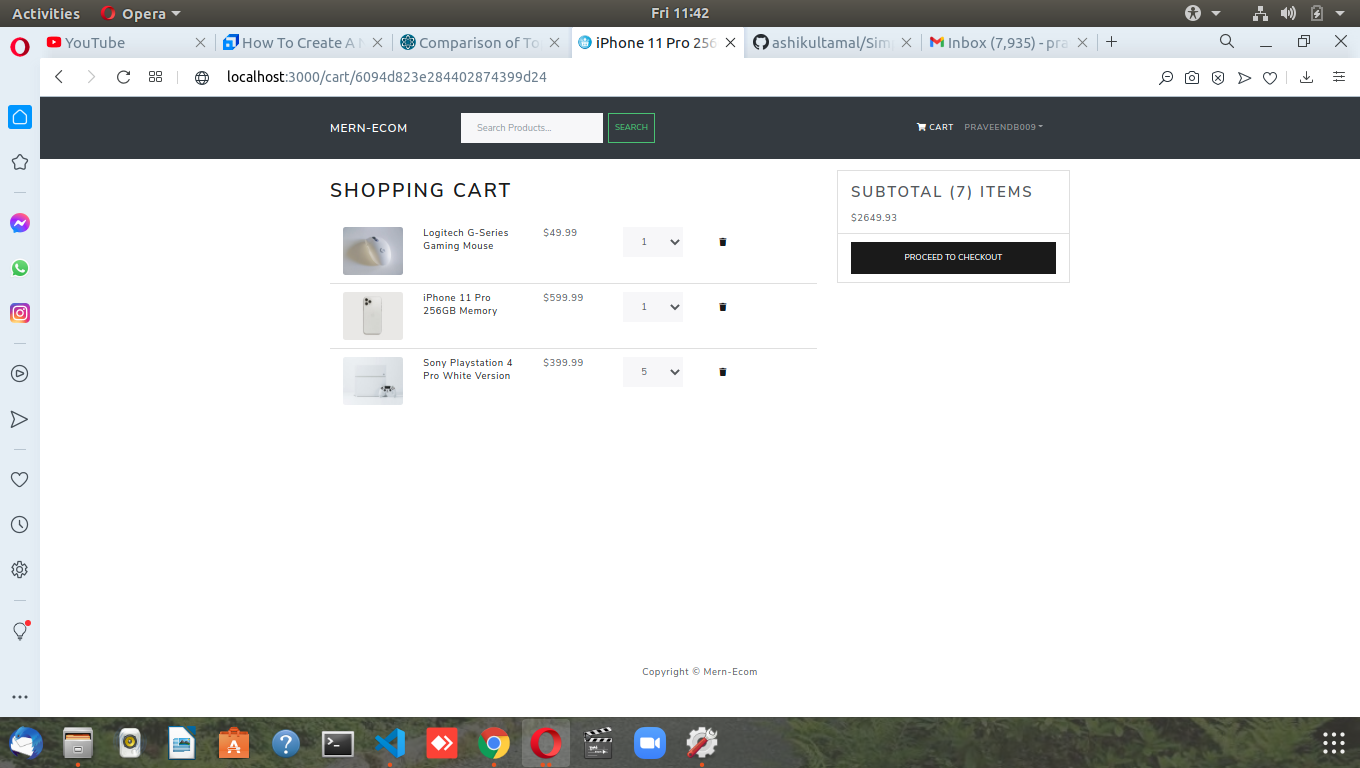Open Messenger in Opera sidebar
The image size is (1360, 768).
(19, 223)
